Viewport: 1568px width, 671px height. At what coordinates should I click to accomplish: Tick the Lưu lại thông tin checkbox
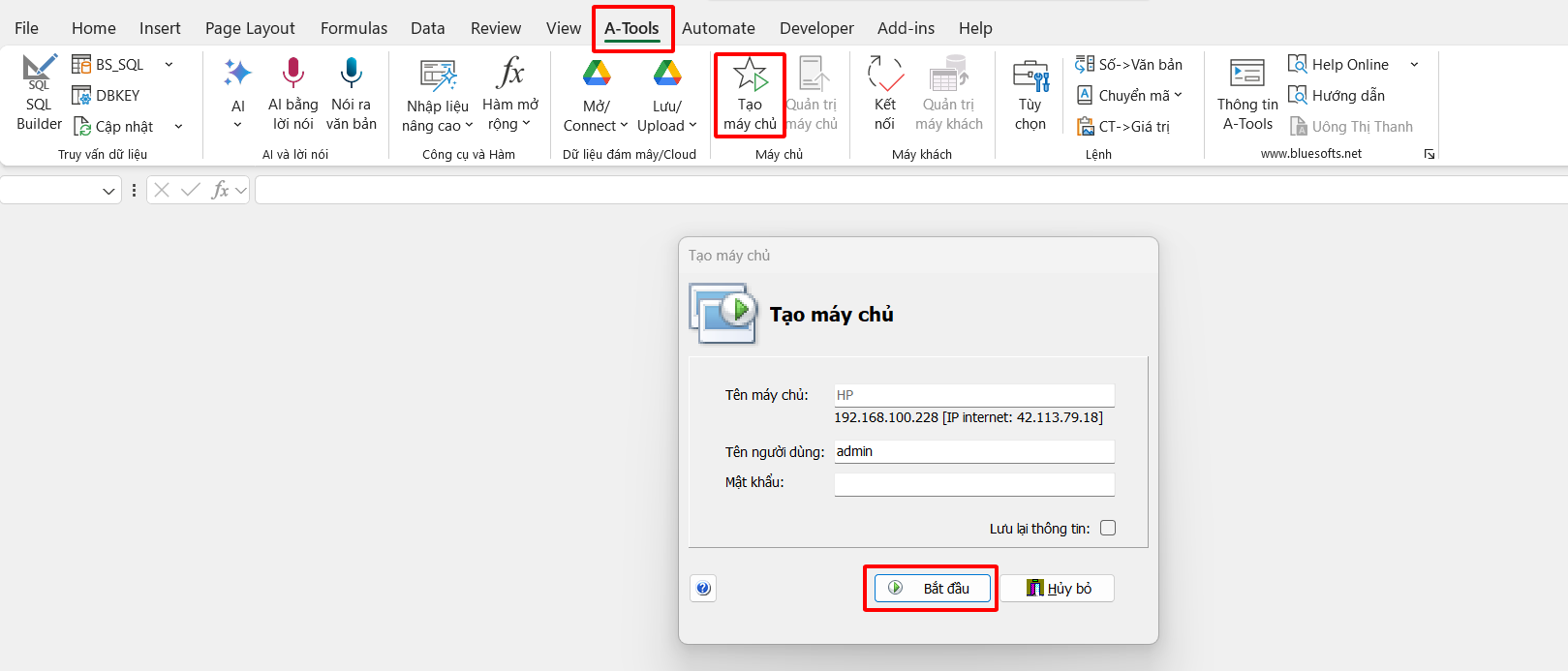pos(1108,528)
